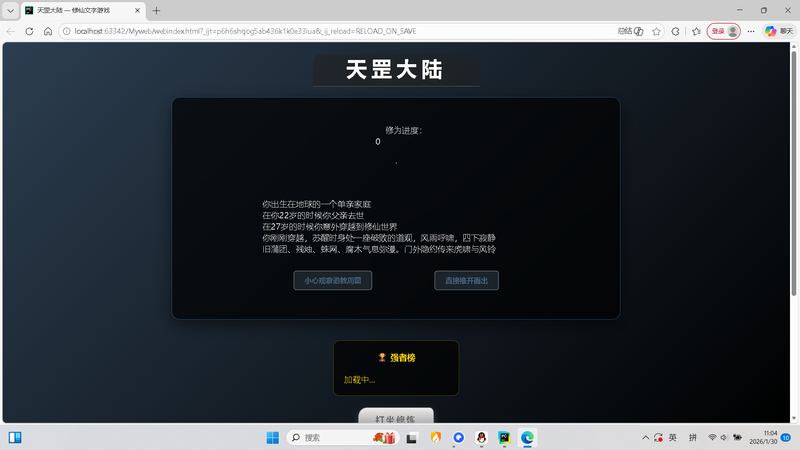Click the red-dot sync tray icon
This screenshot has height=450, width=800.
click(x=659, y=438)
